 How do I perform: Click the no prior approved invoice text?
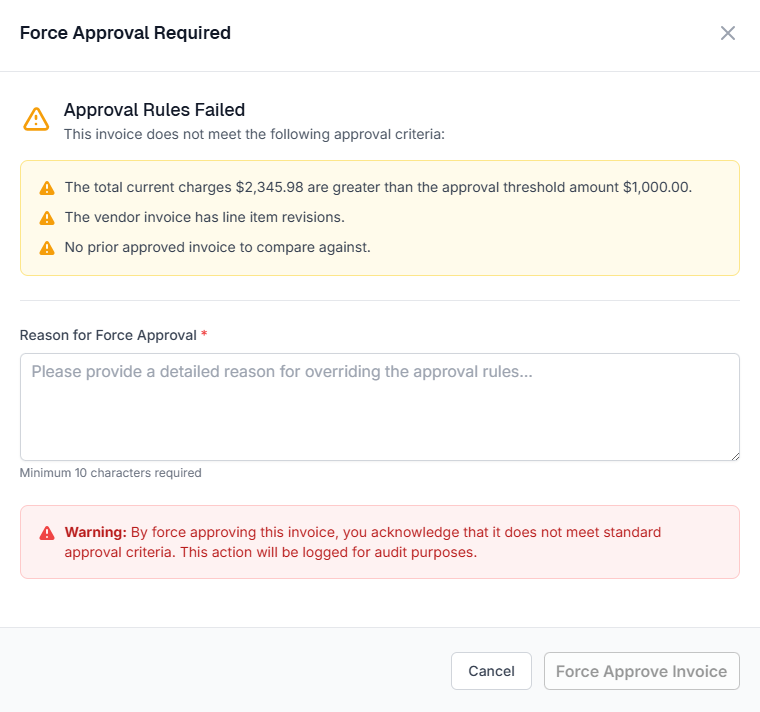[217, 247]
